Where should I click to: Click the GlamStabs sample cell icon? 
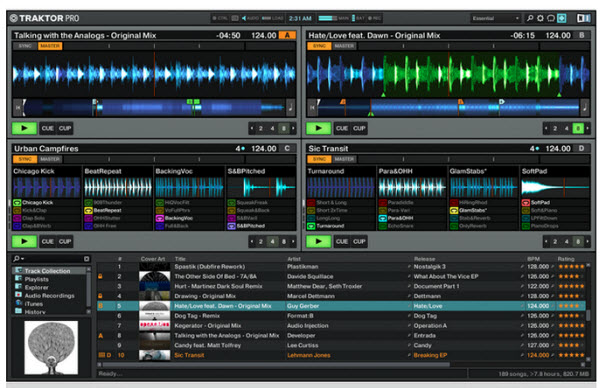coord(454,210)
